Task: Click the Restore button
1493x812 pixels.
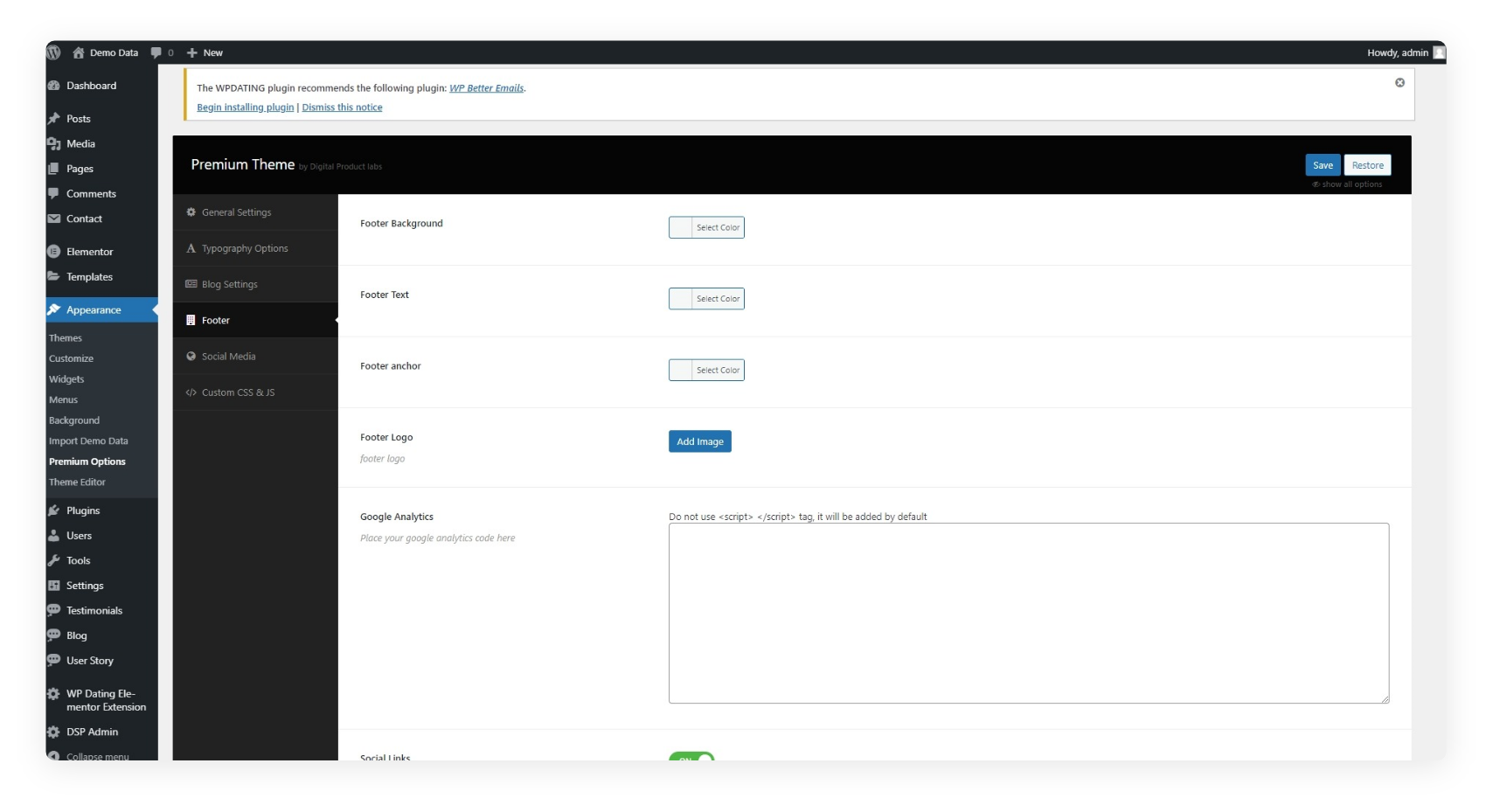Action: tap(1367, 165)
